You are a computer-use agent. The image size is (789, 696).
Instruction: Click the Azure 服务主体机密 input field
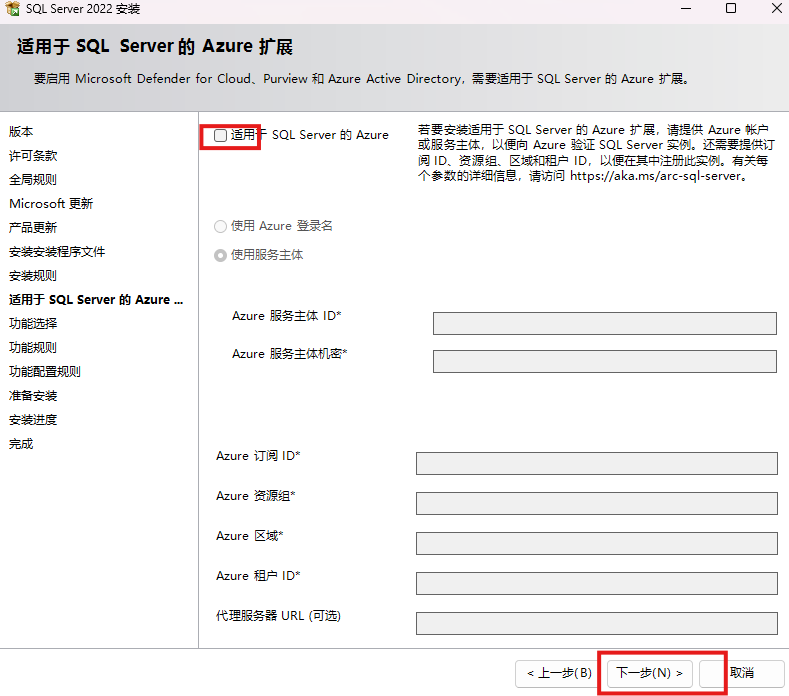click(x=604, y=361)
